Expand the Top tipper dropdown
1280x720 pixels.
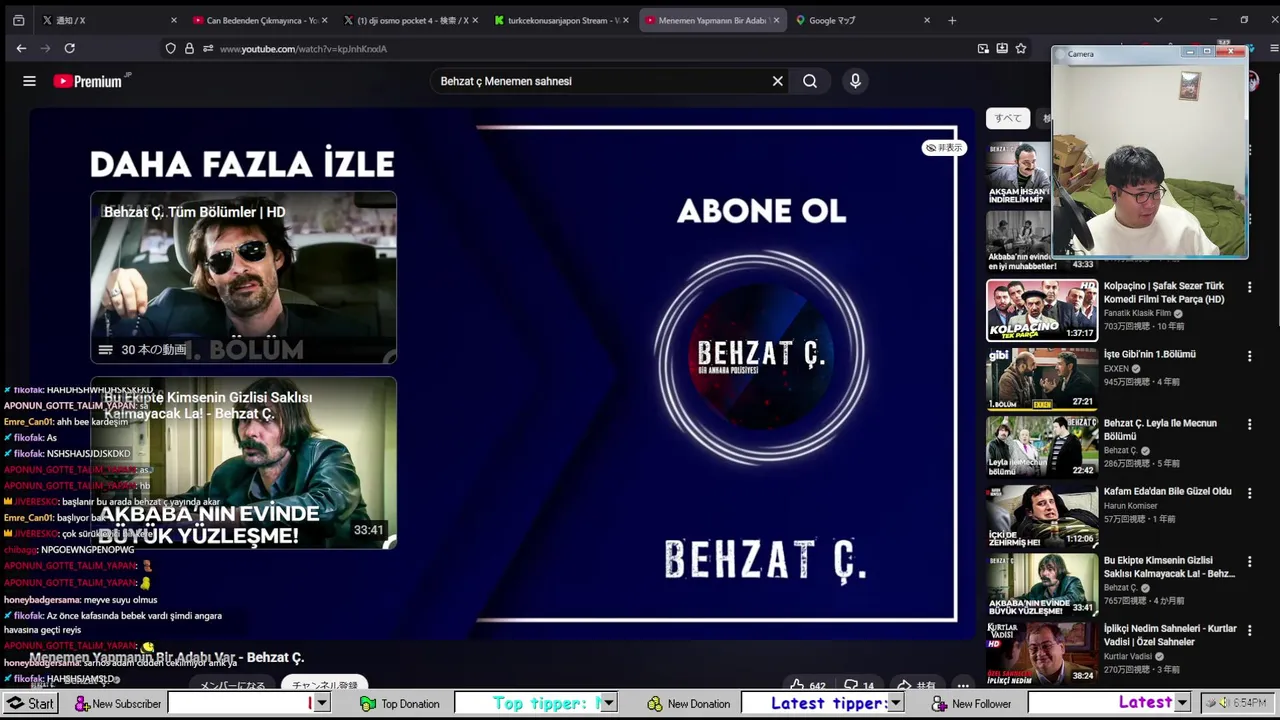coord(608,703)
